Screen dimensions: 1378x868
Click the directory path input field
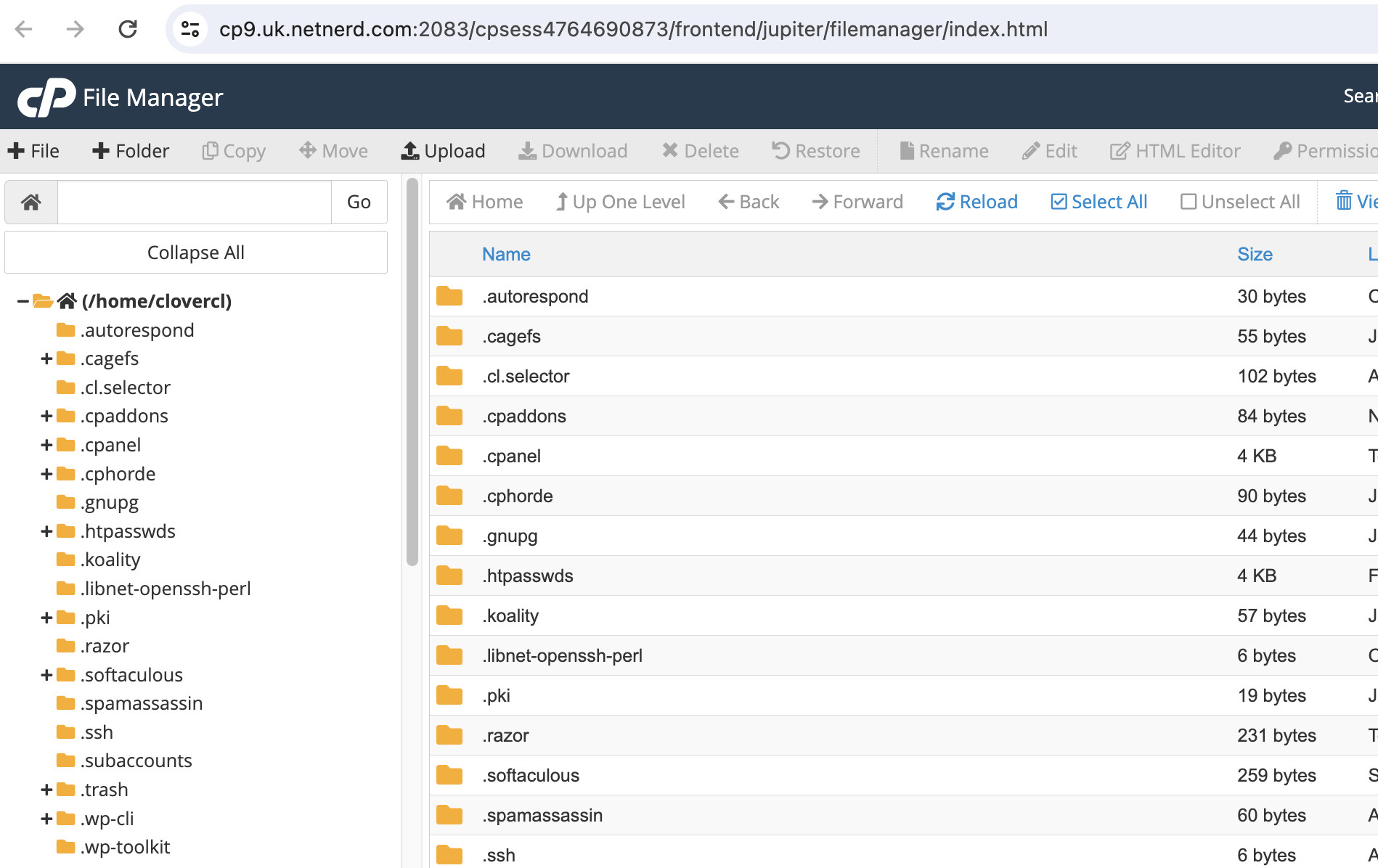(x=195, y=202)
